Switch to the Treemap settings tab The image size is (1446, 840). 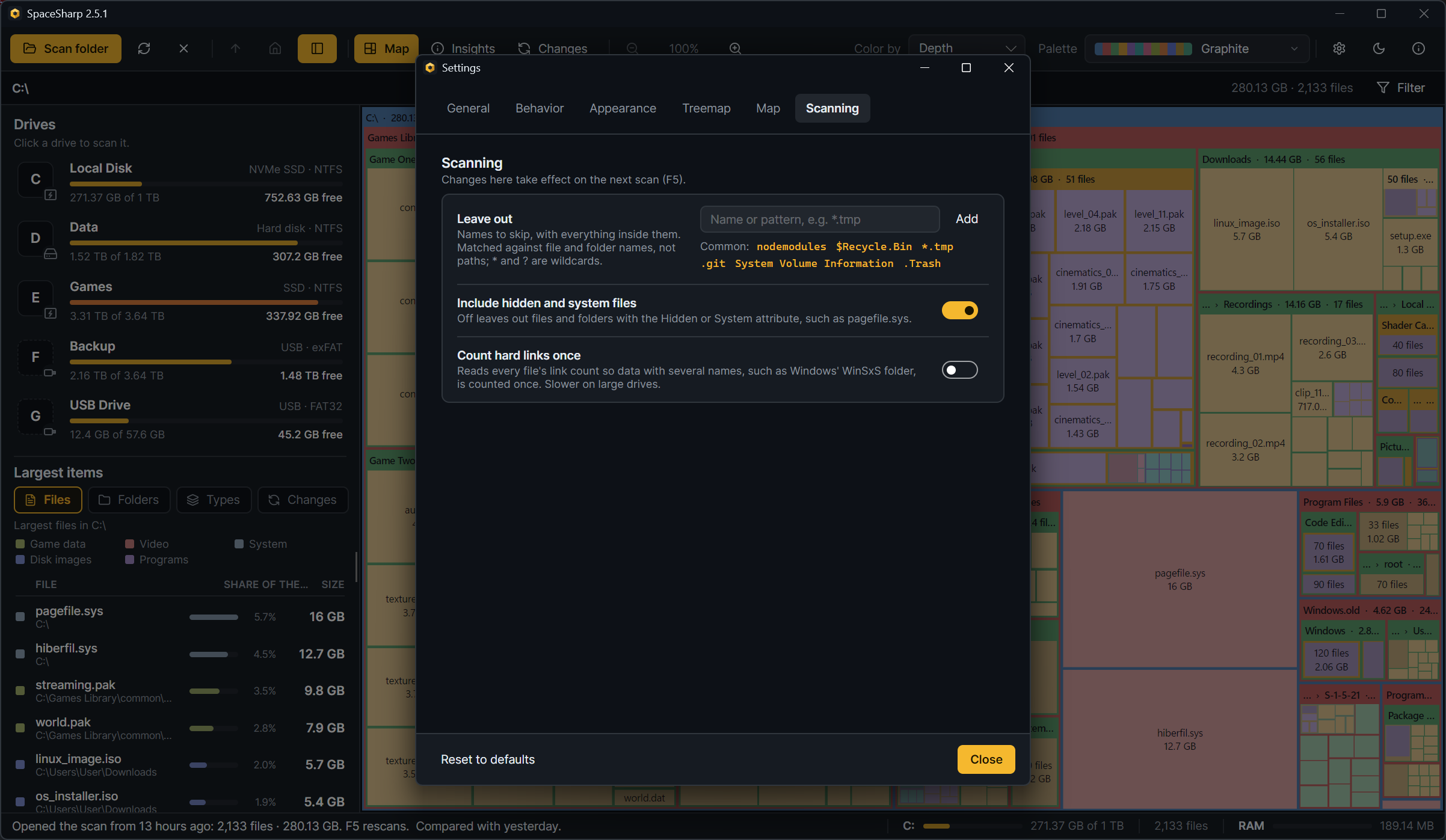point(706,108)
